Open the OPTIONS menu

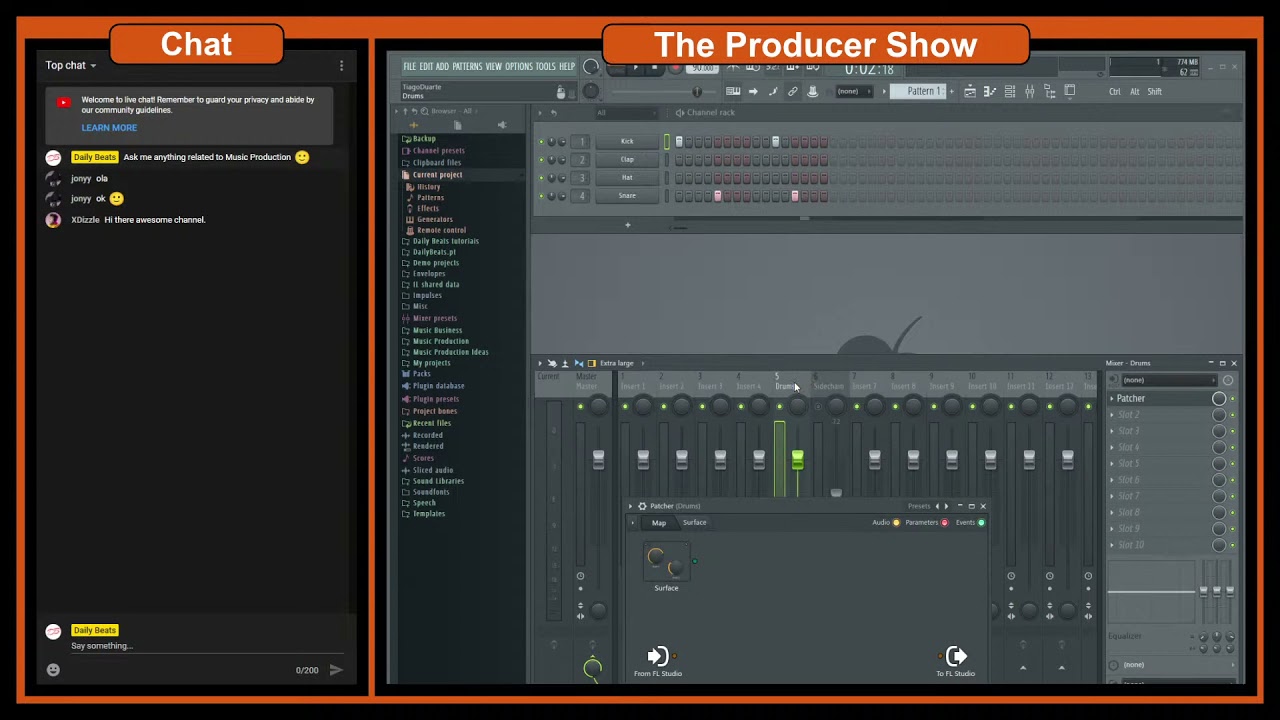point(519,67)
